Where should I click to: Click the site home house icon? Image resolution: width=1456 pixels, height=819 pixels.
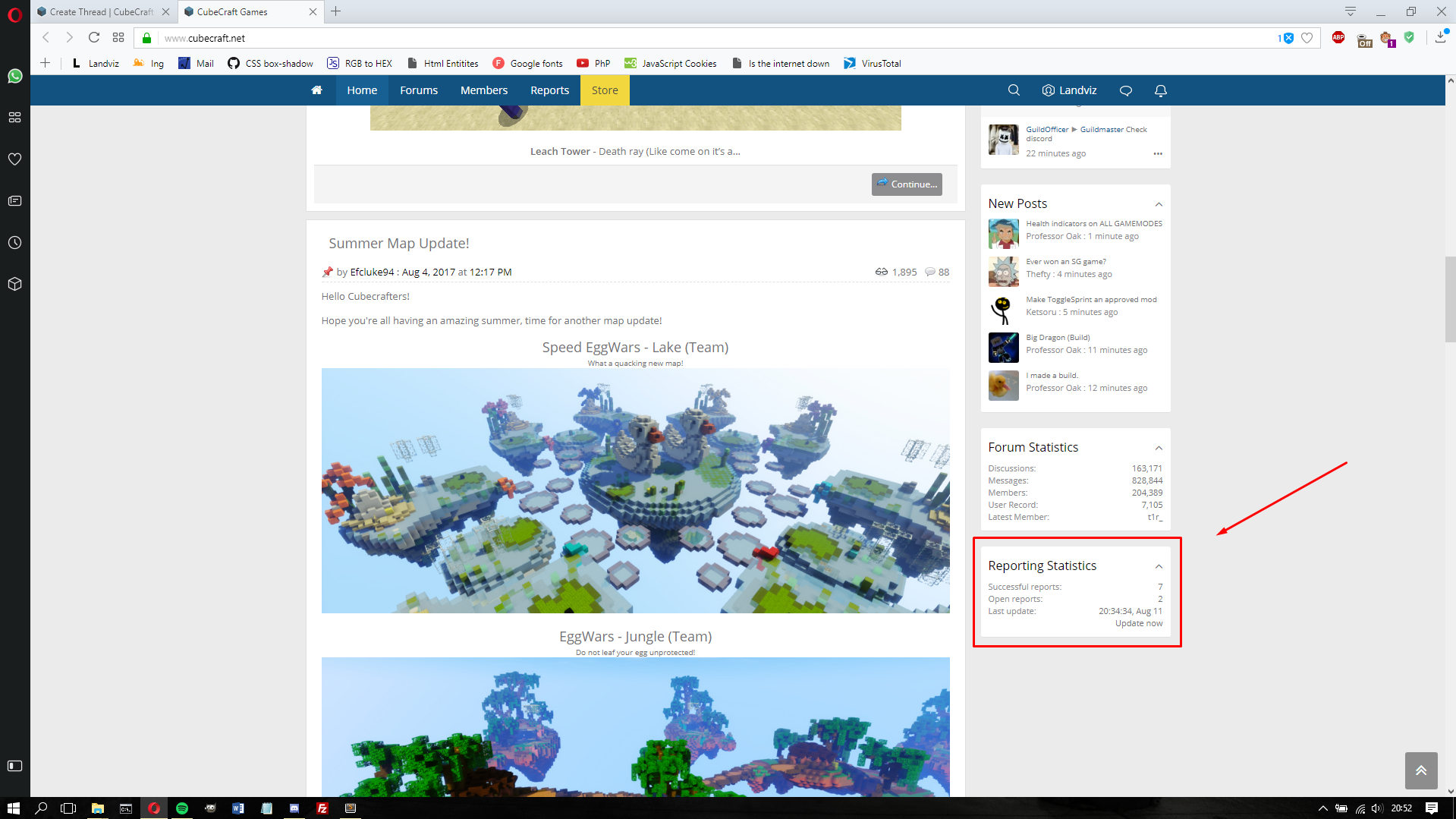(x=317, y=90)
